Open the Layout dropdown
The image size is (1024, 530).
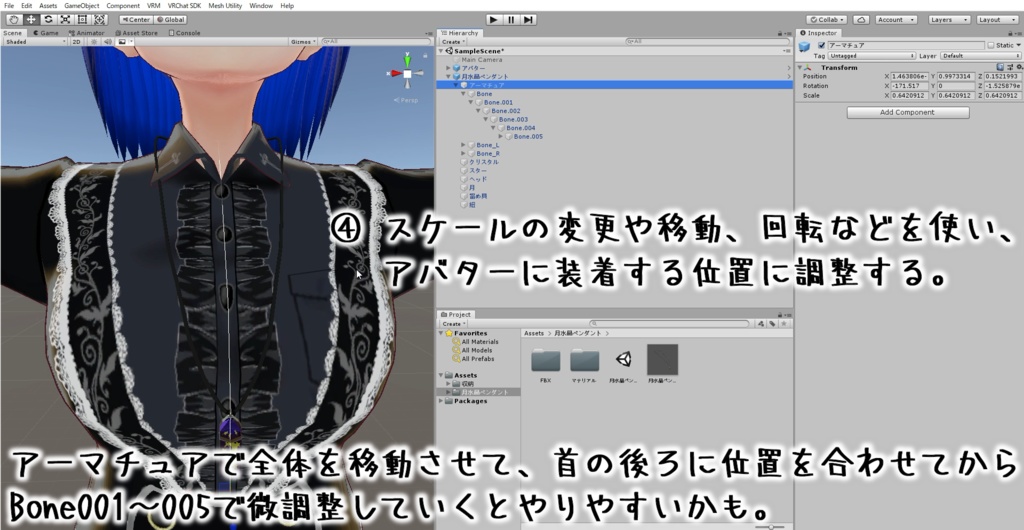[997, 20]
